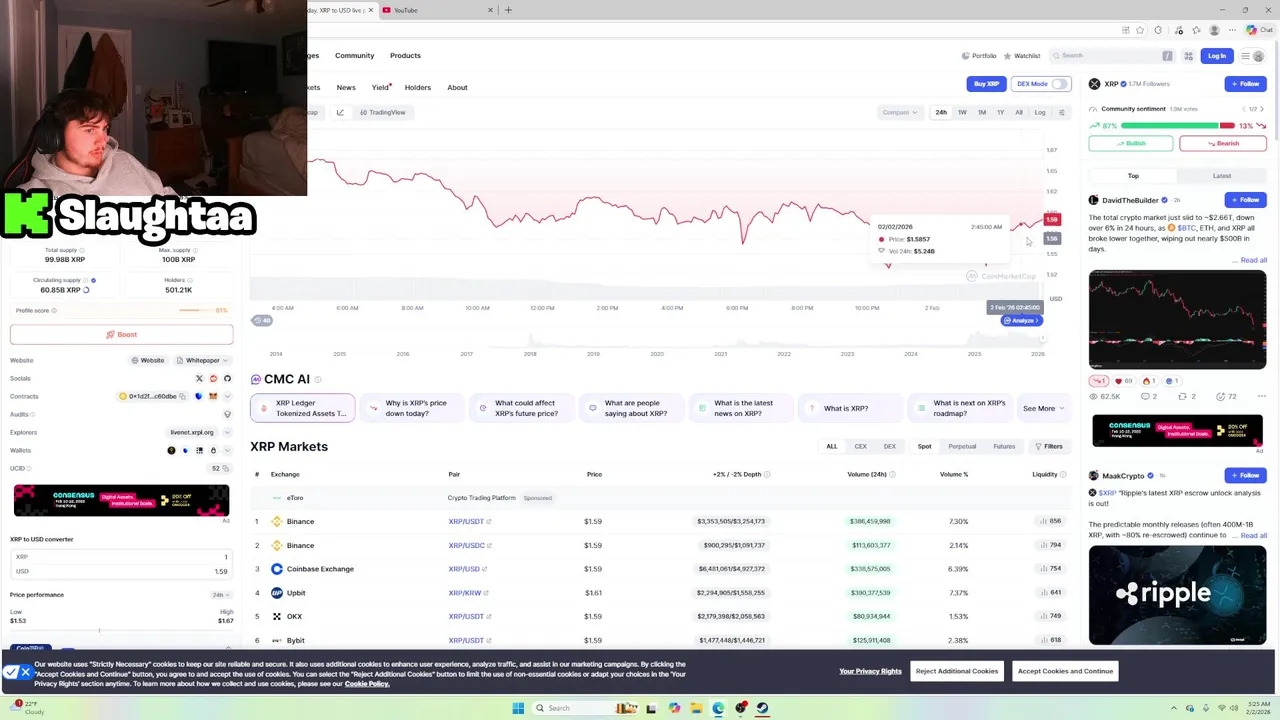Open the three-dots menu on DavidTheBuilder post
The width and height of the screenshot is (1280, 720).
coord(1261,396)
